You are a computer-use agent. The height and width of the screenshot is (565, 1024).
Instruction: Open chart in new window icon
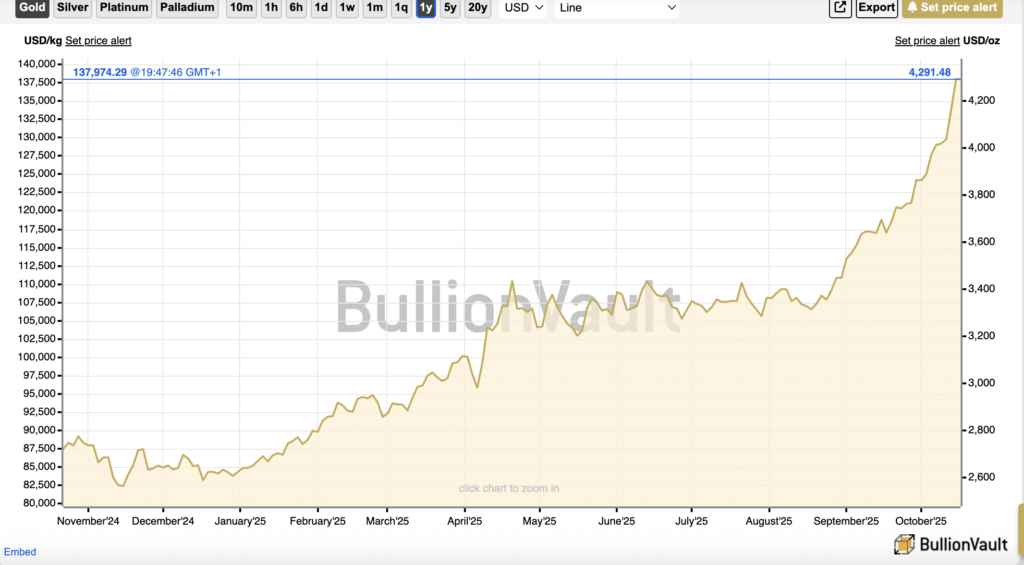click(840, 8)
